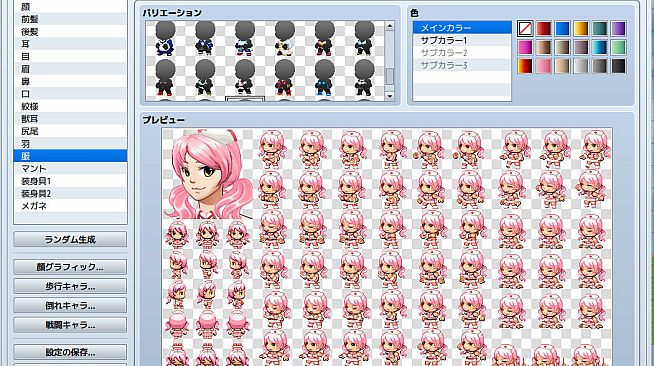Pick the red color swatch
654x366 pixels.
click(543, 28)
